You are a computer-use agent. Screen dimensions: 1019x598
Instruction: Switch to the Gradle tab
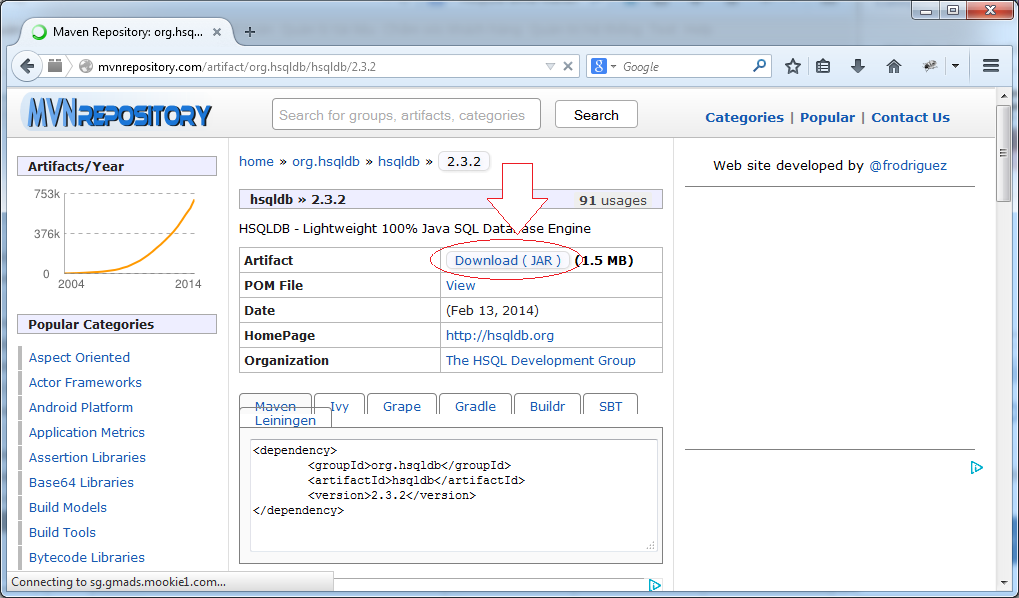(x=475, y=404)
